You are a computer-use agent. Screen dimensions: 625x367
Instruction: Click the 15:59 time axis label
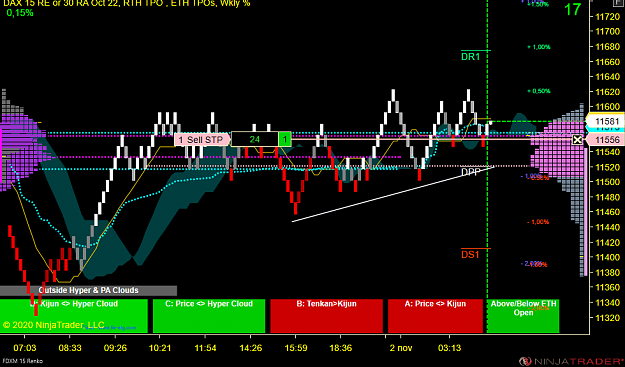[295, 348]
